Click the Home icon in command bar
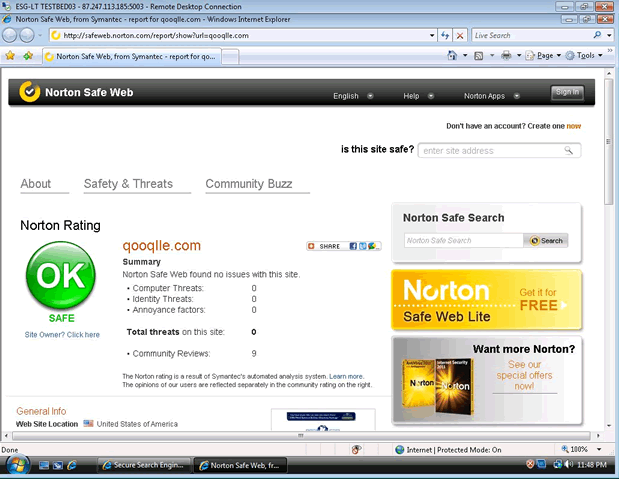The image size is (619, 479). pos(452,56)
